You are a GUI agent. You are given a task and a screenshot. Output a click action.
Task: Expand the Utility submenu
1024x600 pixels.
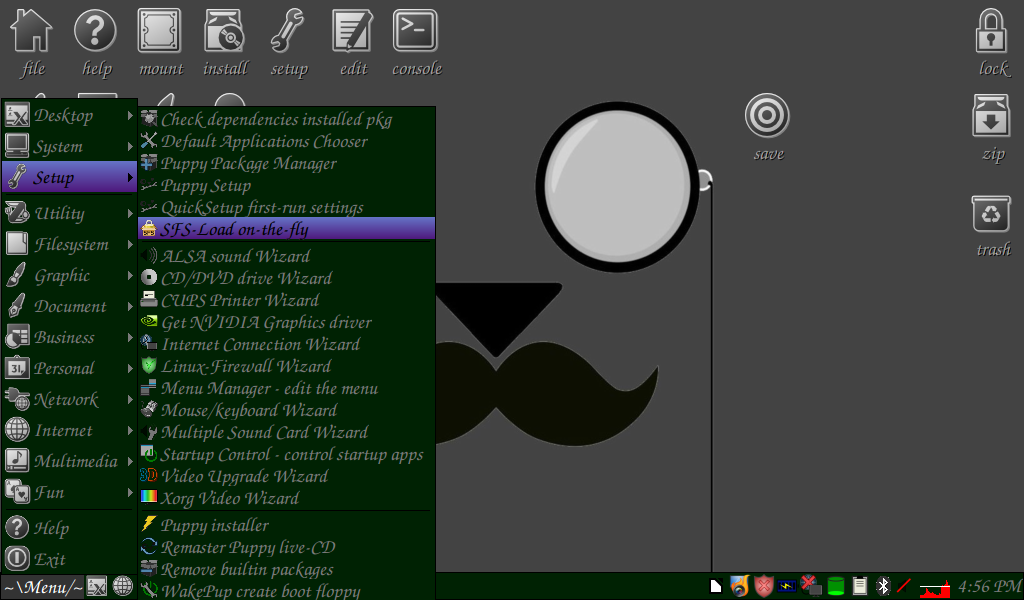[x=69, y=213]
